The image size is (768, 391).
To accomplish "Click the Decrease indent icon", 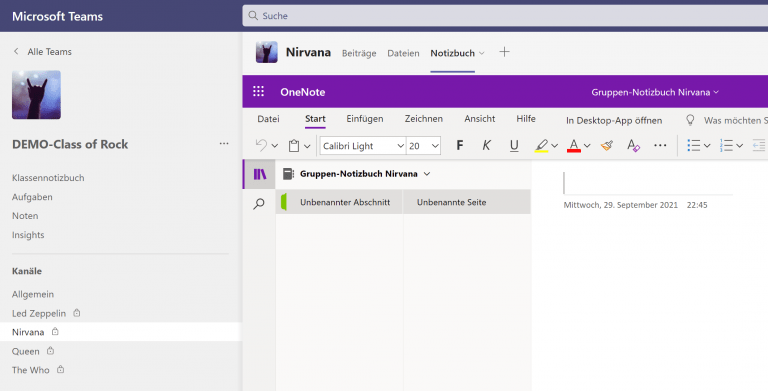I will [x=759, y=146].
